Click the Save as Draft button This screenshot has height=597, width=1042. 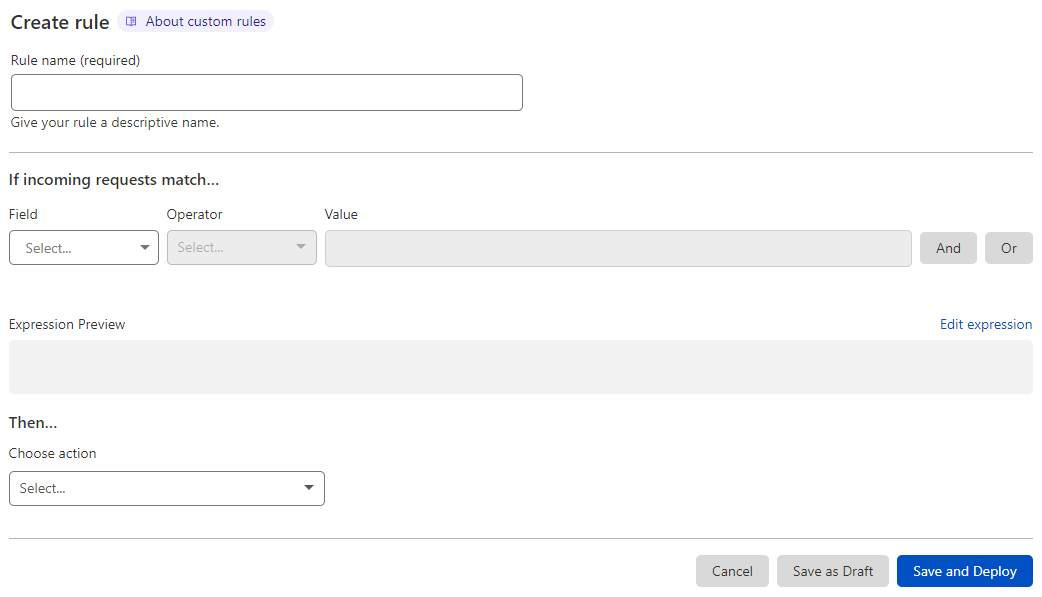(832, 571)
